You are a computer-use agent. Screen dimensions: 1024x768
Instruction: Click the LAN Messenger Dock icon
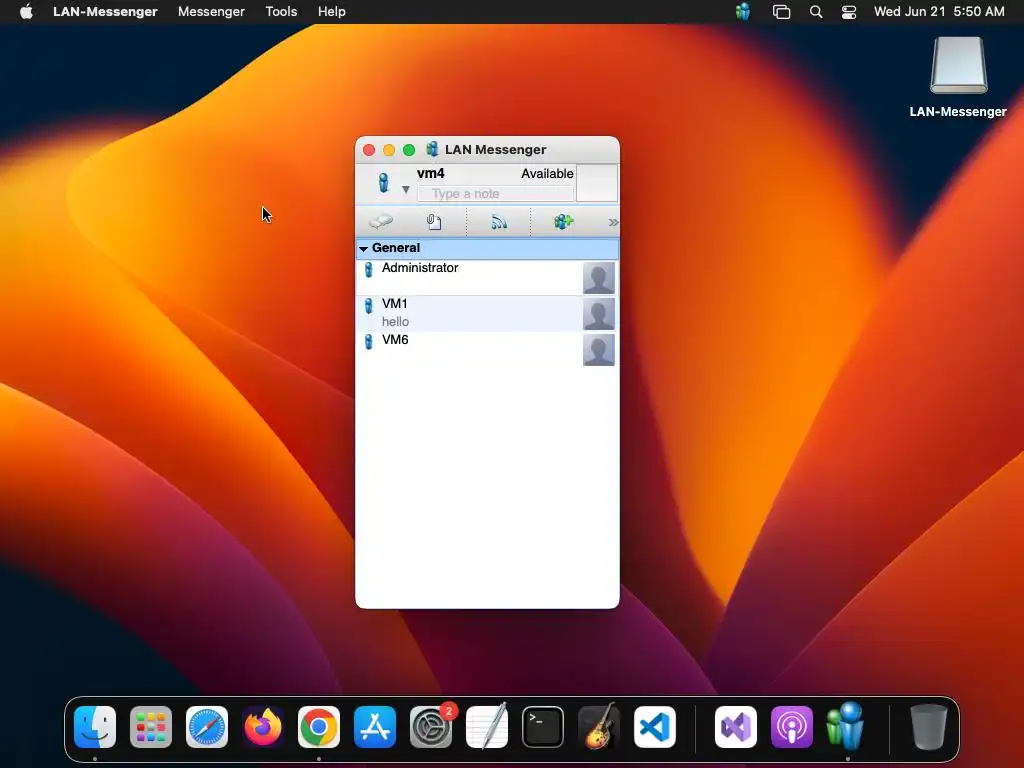click(x=846, y=726)
